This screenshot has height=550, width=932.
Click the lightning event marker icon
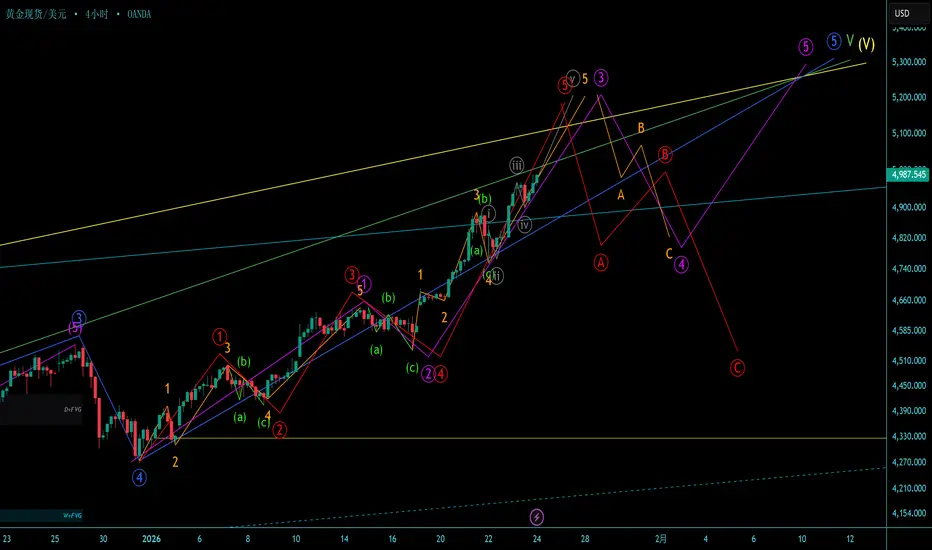[x=536, y=517]
